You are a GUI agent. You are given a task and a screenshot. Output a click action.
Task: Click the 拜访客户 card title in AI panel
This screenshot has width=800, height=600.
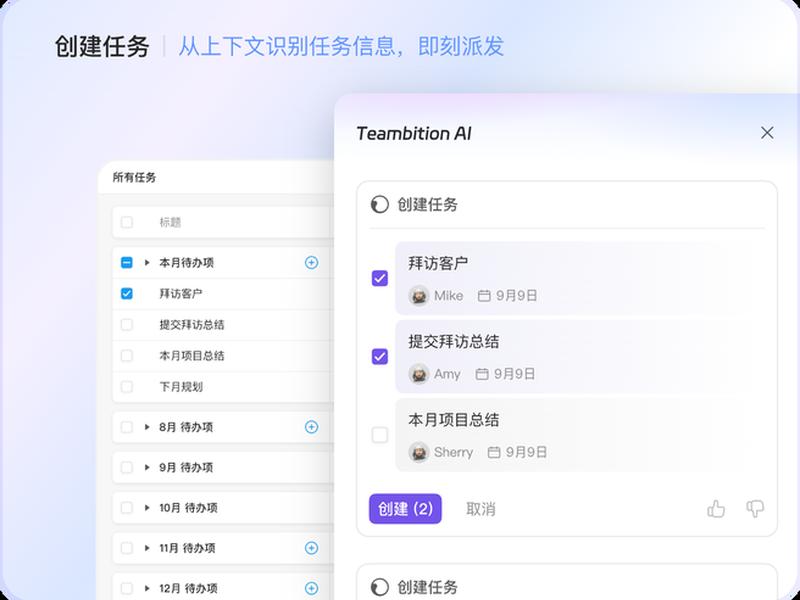tap(438, 263)
